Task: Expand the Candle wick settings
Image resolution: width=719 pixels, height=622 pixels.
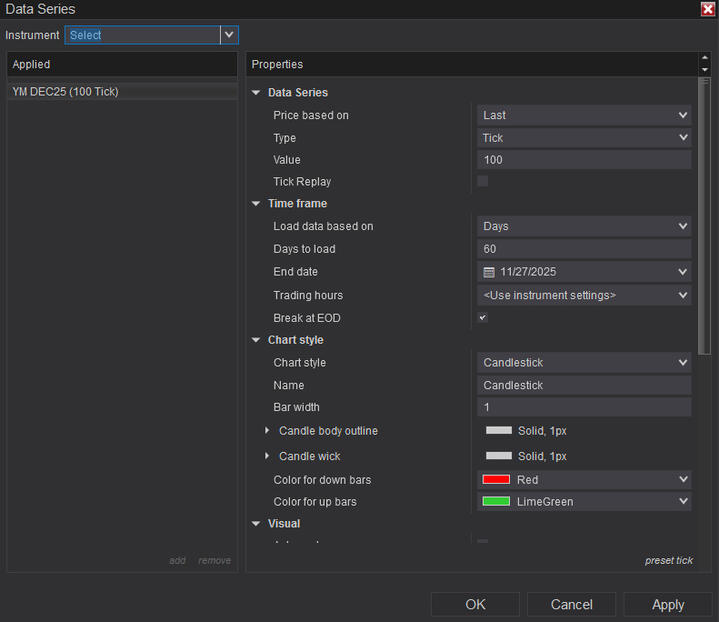Action: tap(267, 456)
